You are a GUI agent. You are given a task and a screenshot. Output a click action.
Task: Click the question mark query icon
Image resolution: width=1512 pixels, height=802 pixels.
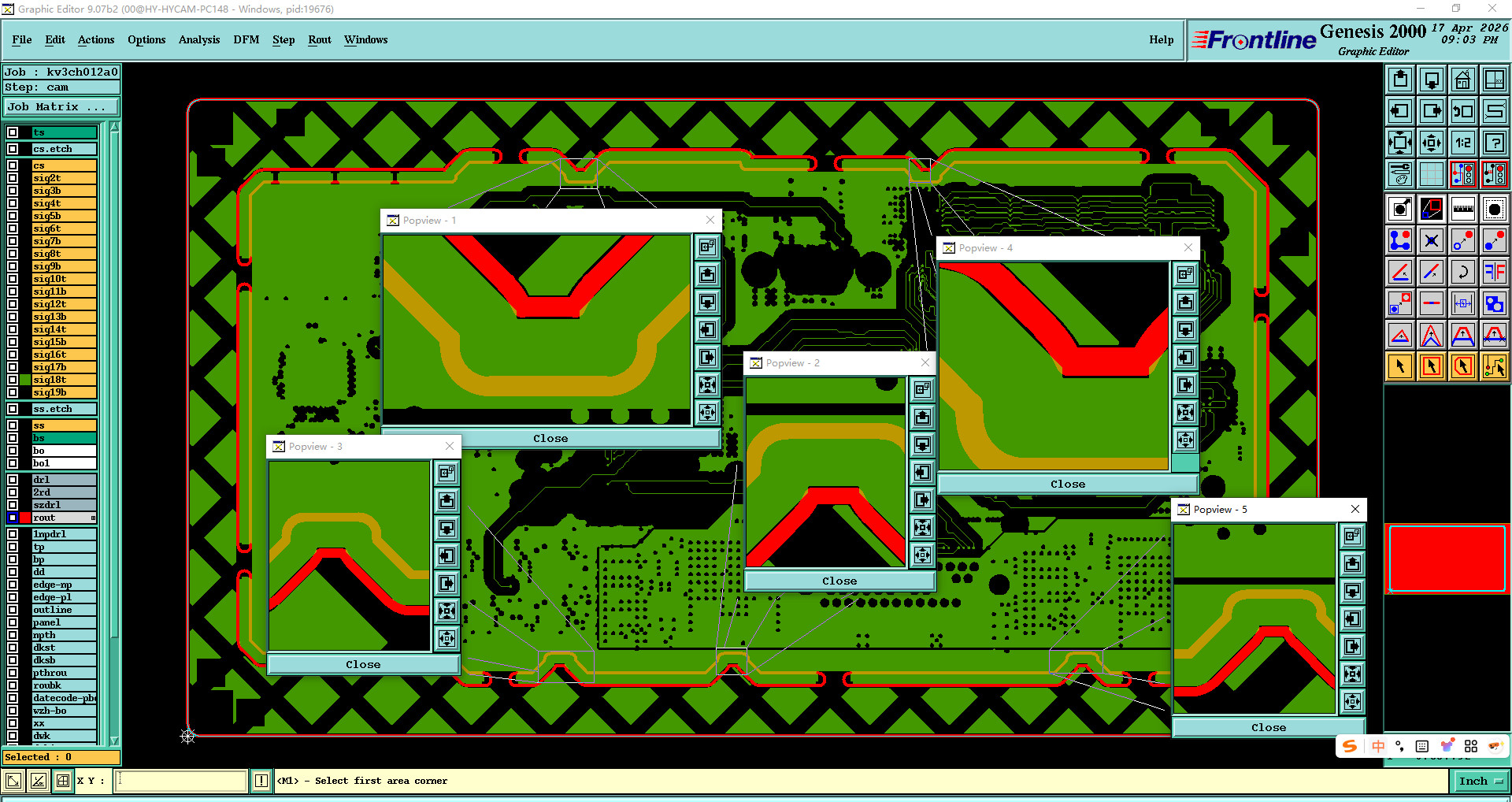[1495, 143]
